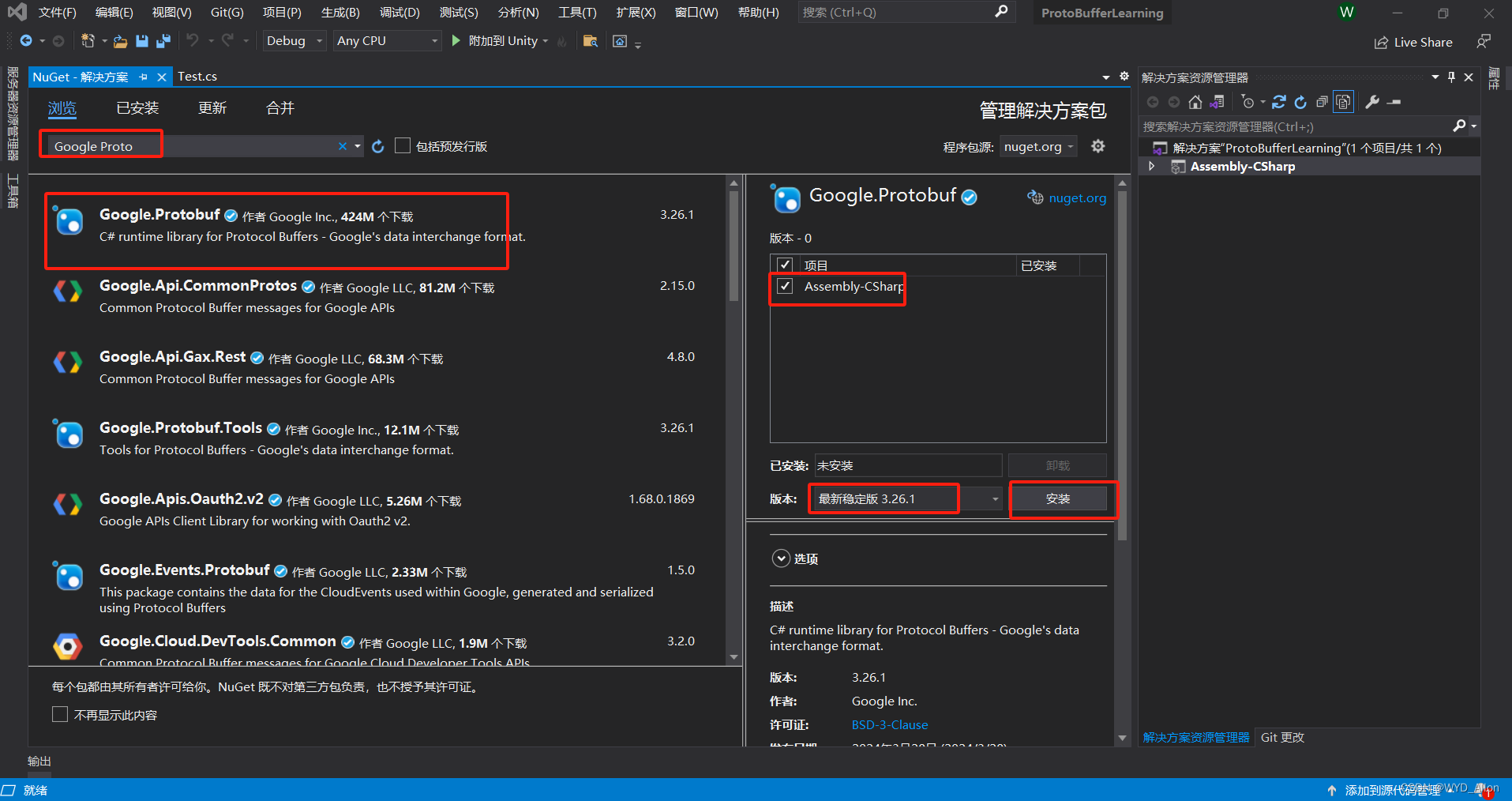Clear the Google Proto search text with X
The width and height of the screenshot is (1512, 801).
click(x=343, y=146)
